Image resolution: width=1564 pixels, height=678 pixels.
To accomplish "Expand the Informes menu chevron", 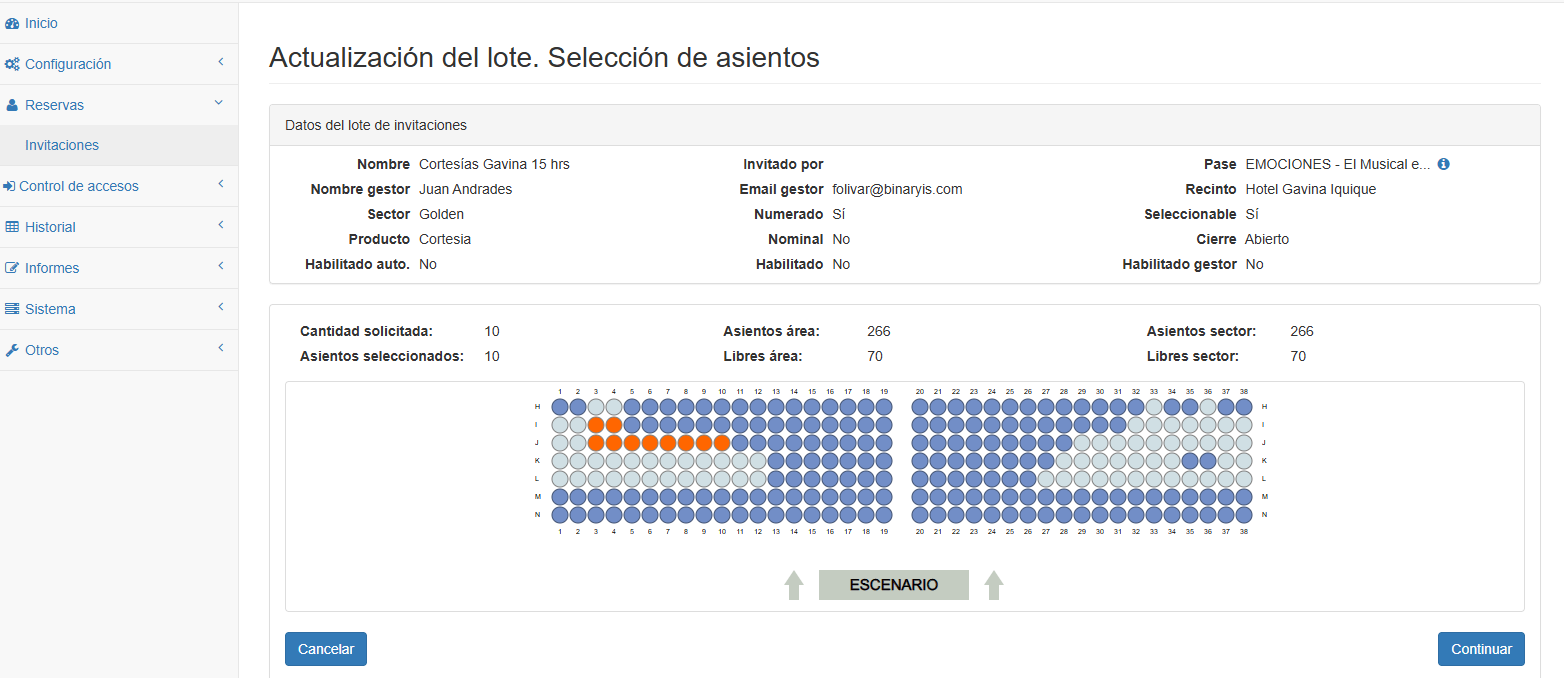I will point(220,267).
